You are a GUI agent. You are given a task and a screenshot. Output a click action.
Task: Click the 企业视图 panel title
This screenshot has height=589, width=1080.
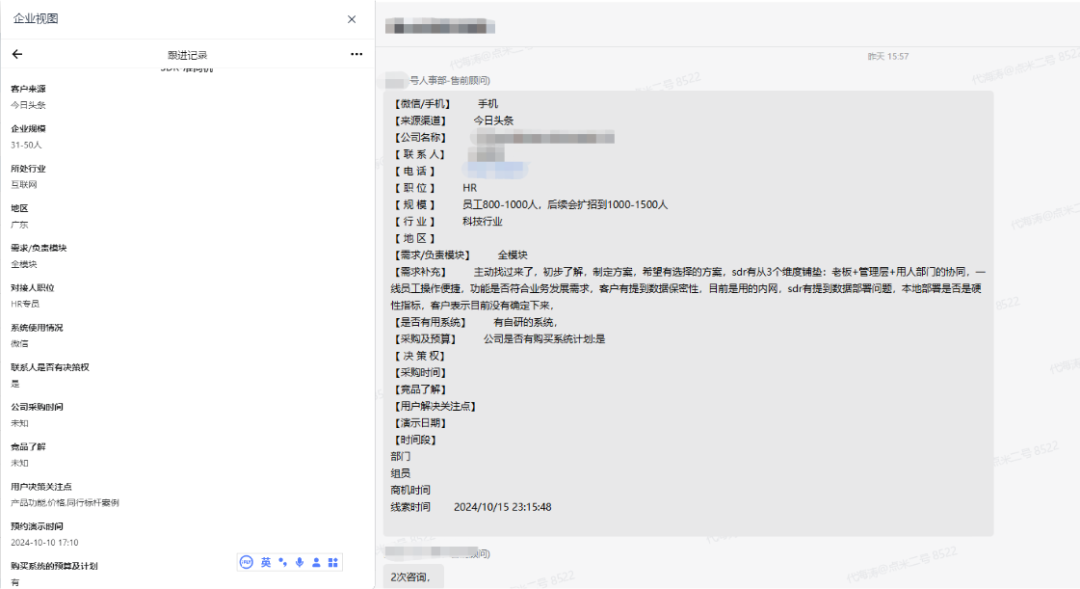[36, 19]
